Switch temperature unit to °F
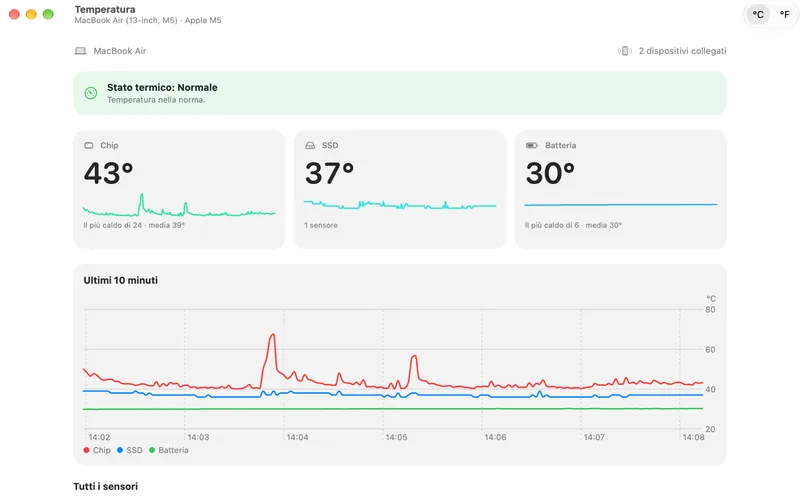Image resolution: width=800 pixels, height=500 pixels. (784, 14)
